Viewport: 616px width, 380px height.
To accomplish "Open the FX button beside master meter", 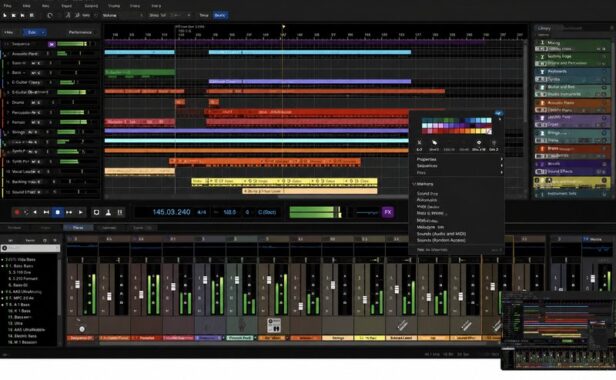I will coord(388,212).
